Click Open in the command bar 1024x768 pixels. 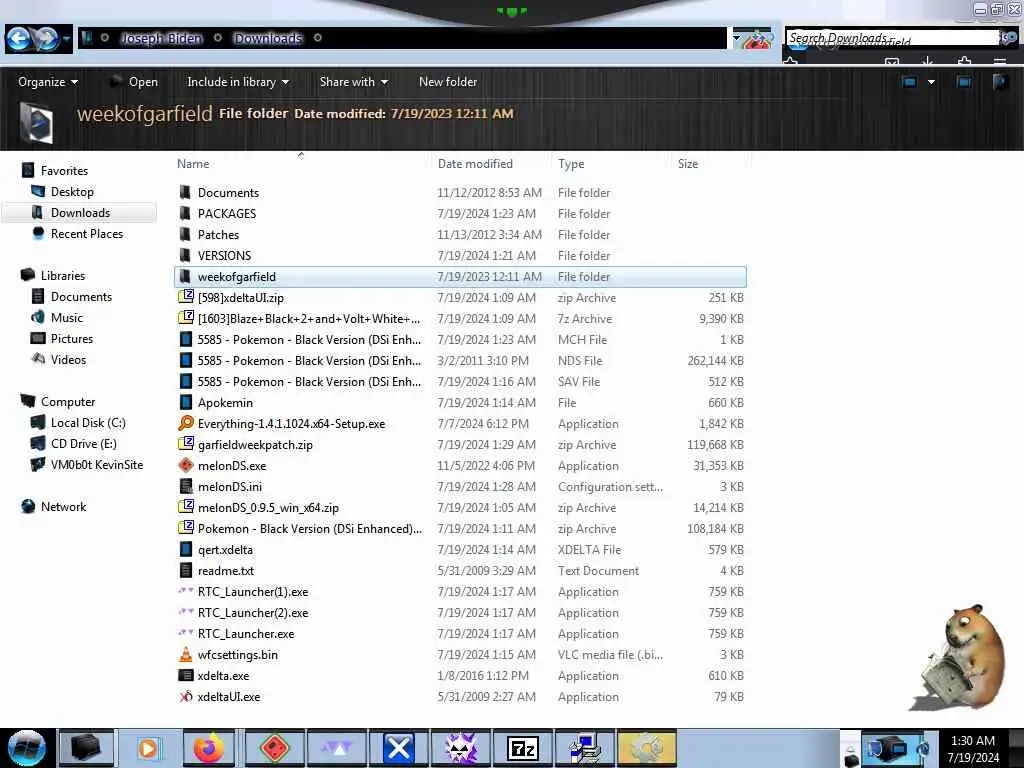pos(135,82)
